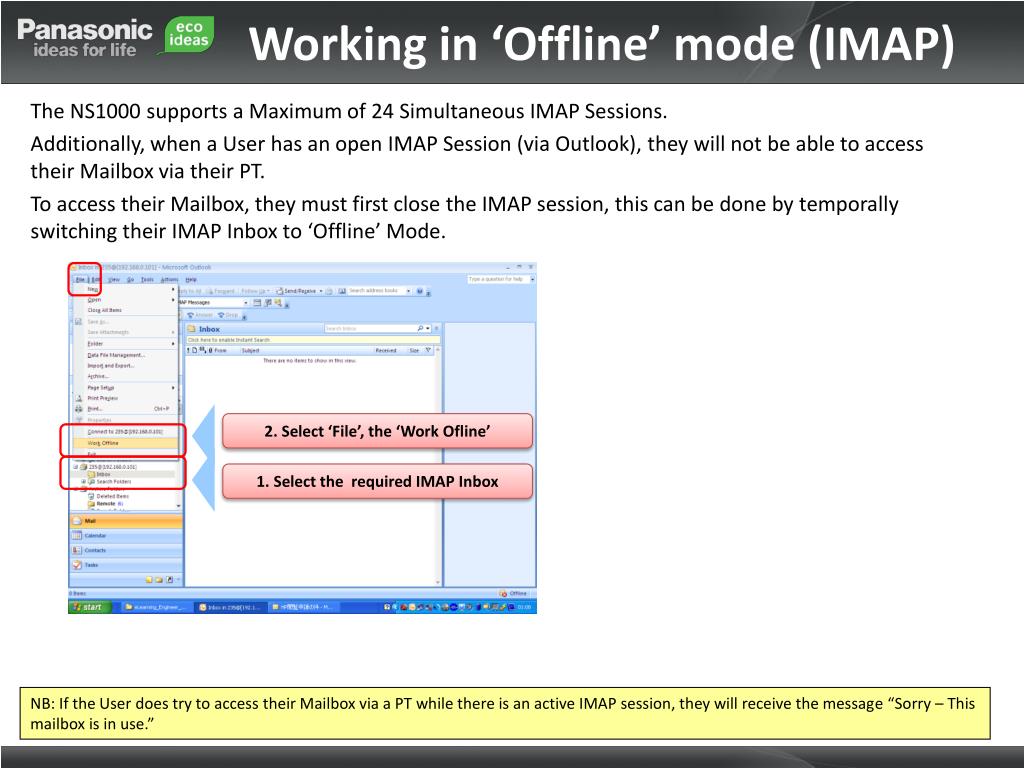This screenshot has height=768, width=1024.
Task: Click the Folder List icon in the navigation footer
Action: point(159,580)
